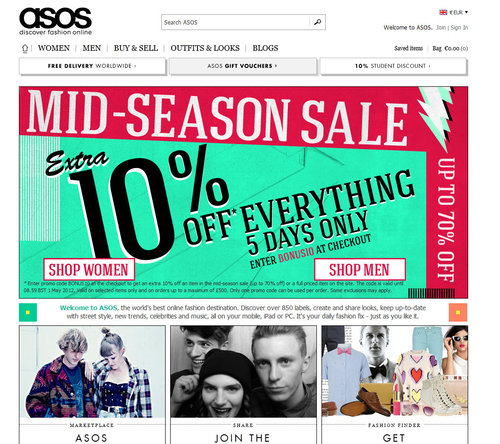Viewport: 500px width, 444px height.
Task: Open the Men menu
Action: 92,48
